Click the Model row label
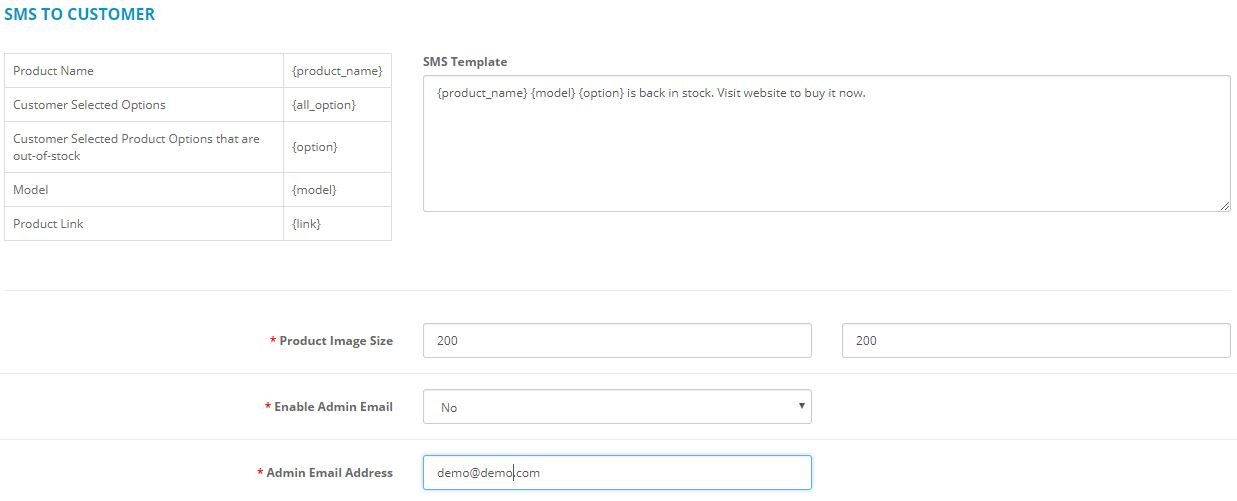1237x501 pixels. pyautogui.click(x=30, y=190)
